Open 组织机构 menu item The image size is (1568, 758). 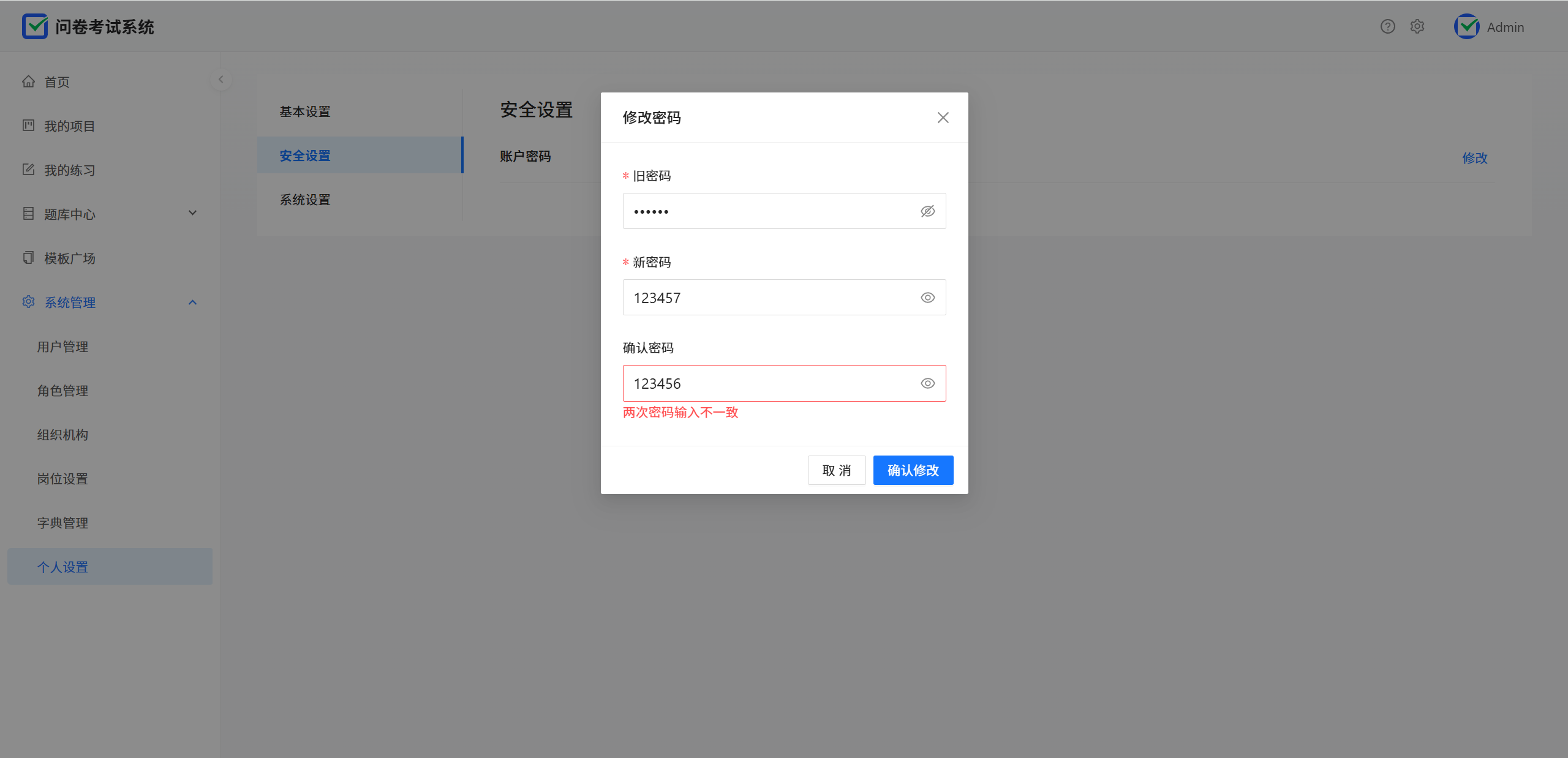click(x=110, y=435)
